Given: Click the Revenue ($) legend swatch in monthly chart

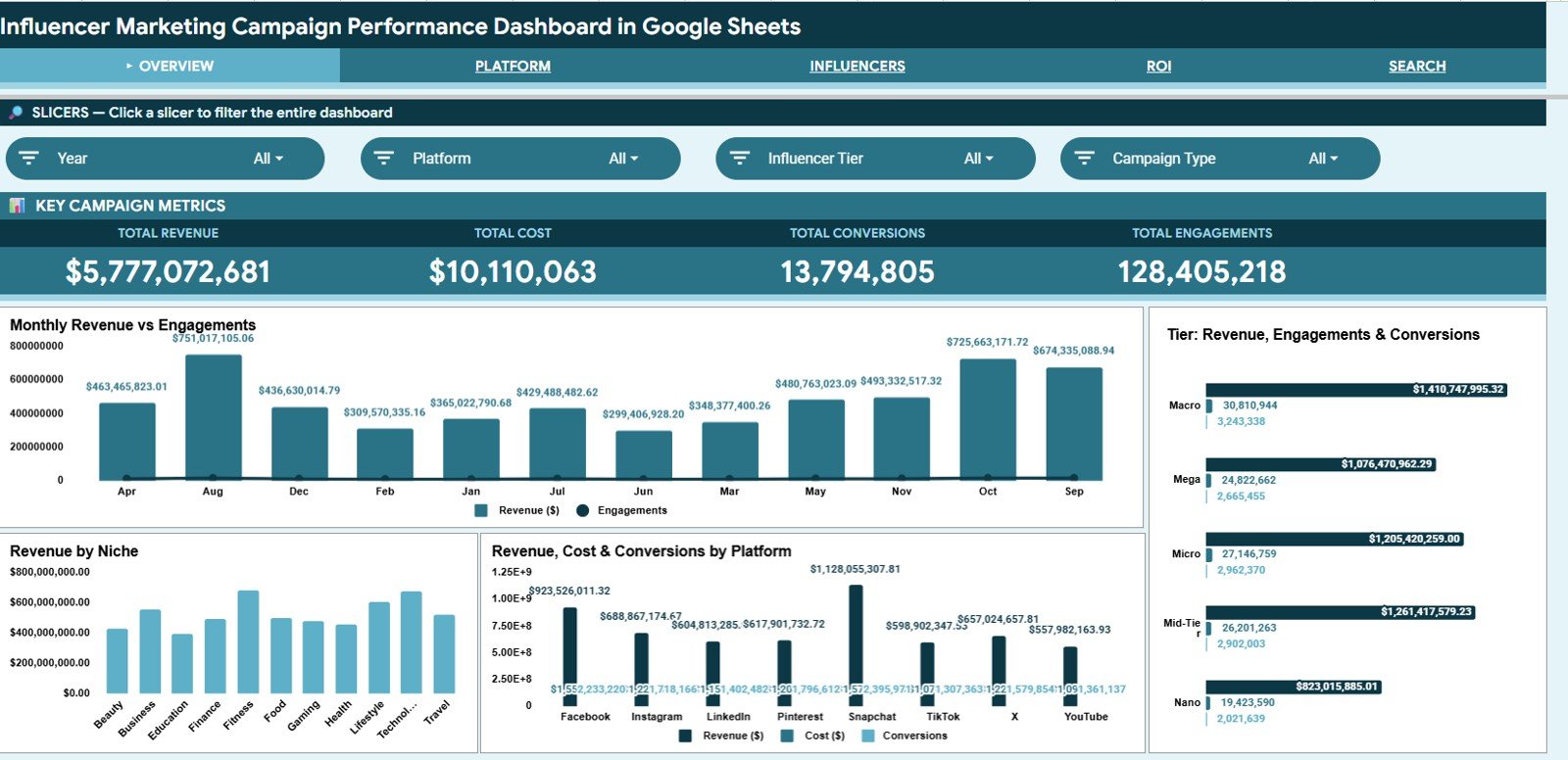Looking at the screenshot, I should (x=481, y=510).
